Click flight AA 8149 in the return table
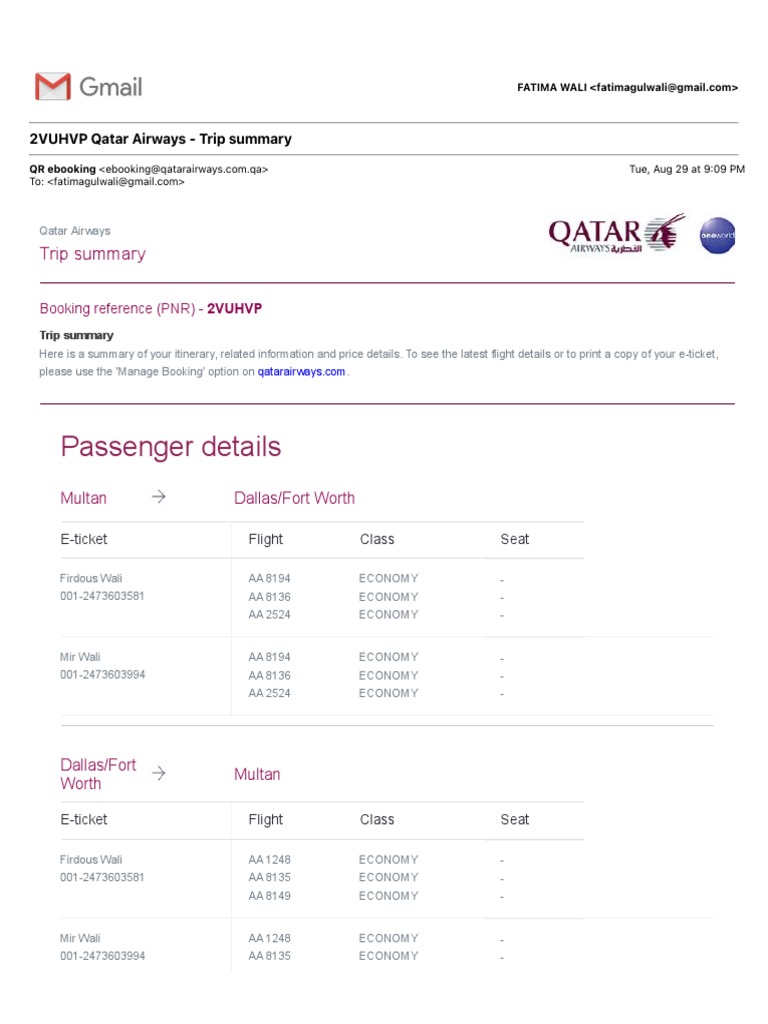Image resolution: width=768 pixels, height=1024 pixels. pyautogui.click(x=269, y=896)
